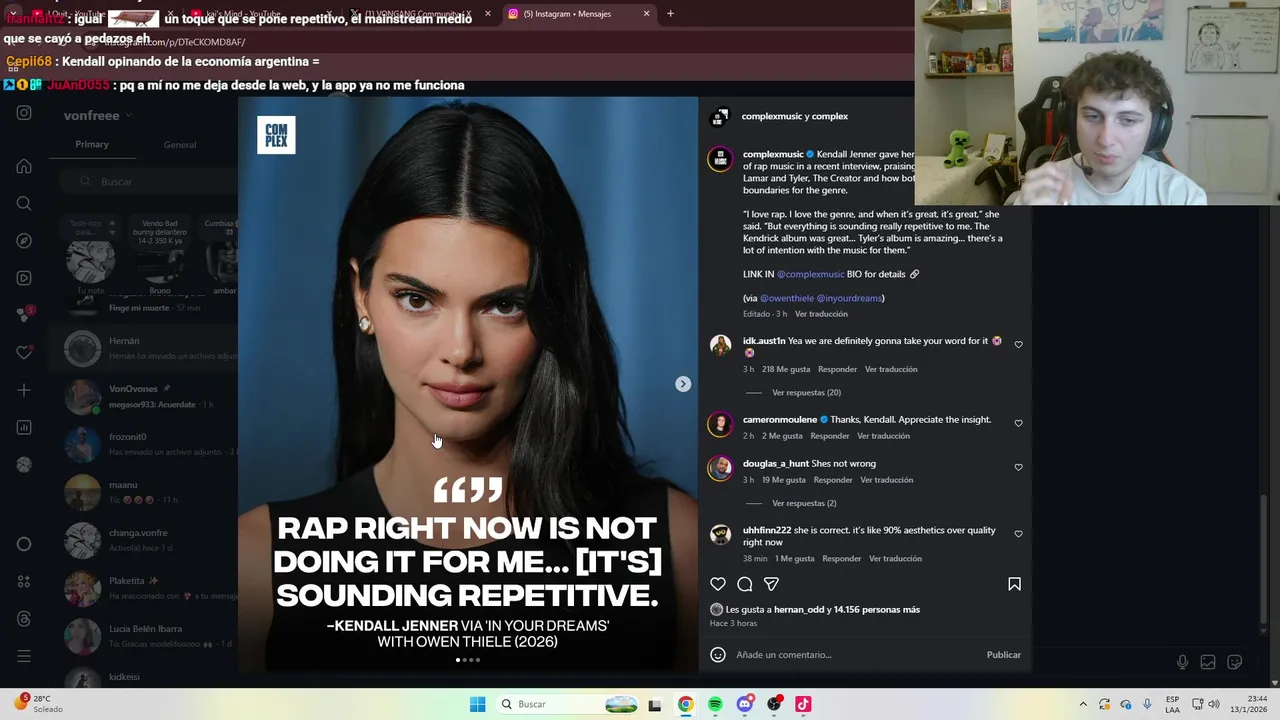Image resolution: width=1280 pixels, height=720 pixels.
Task: Open 14.156 personas más likes list
Action: 877,609
